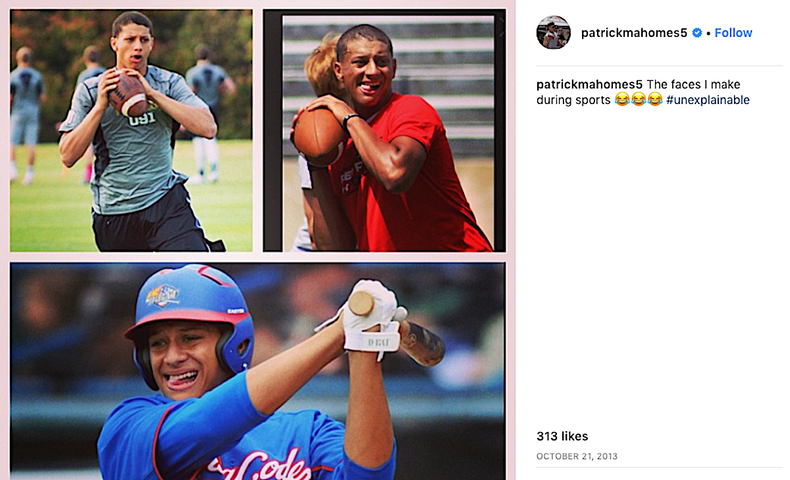Click the football in gray shirt photo
The image size is (790, 480).
pyautogui.click(x=128, y=94)
